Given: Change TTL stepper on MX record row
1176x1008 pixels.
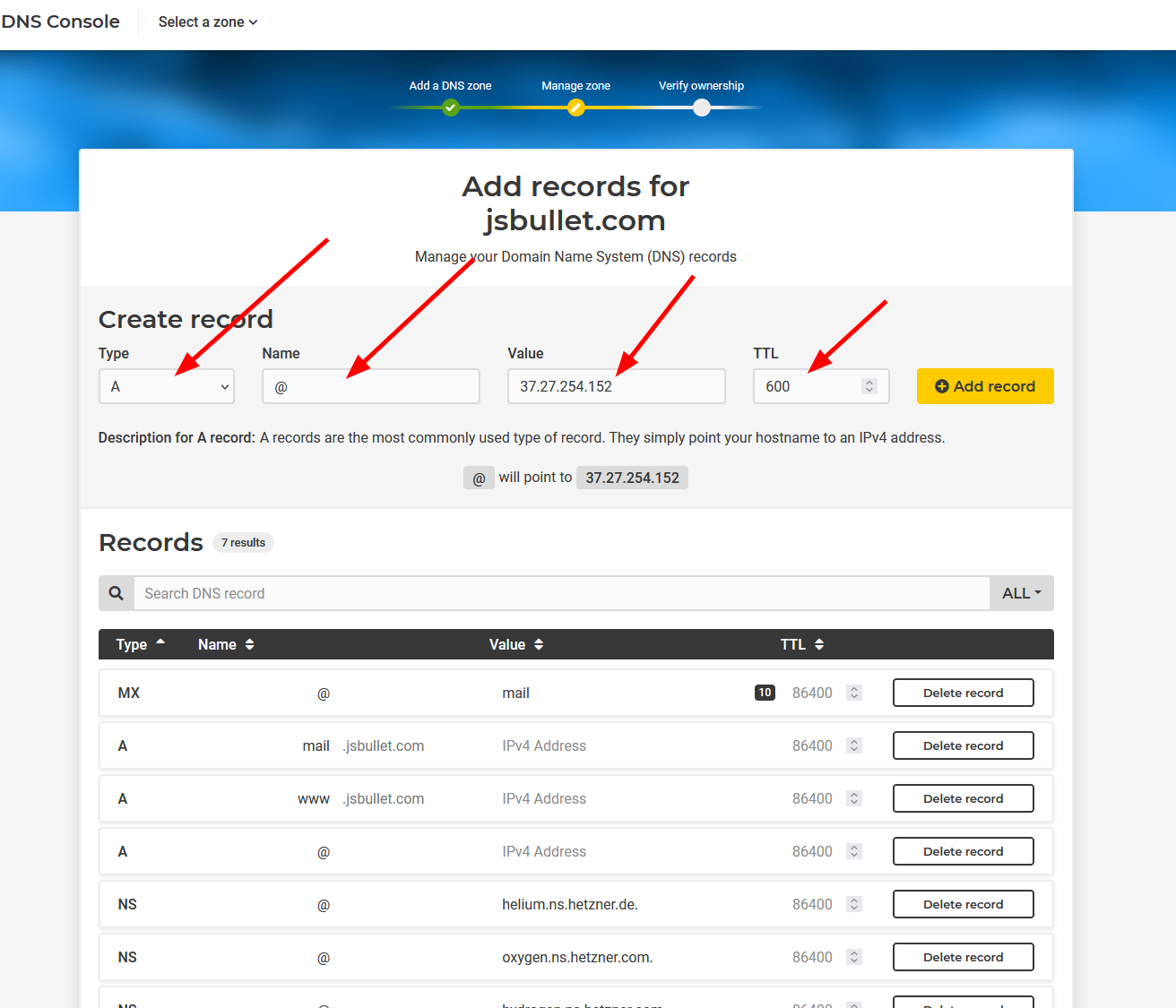Looking at the screenshot, I should pos(854,693).
